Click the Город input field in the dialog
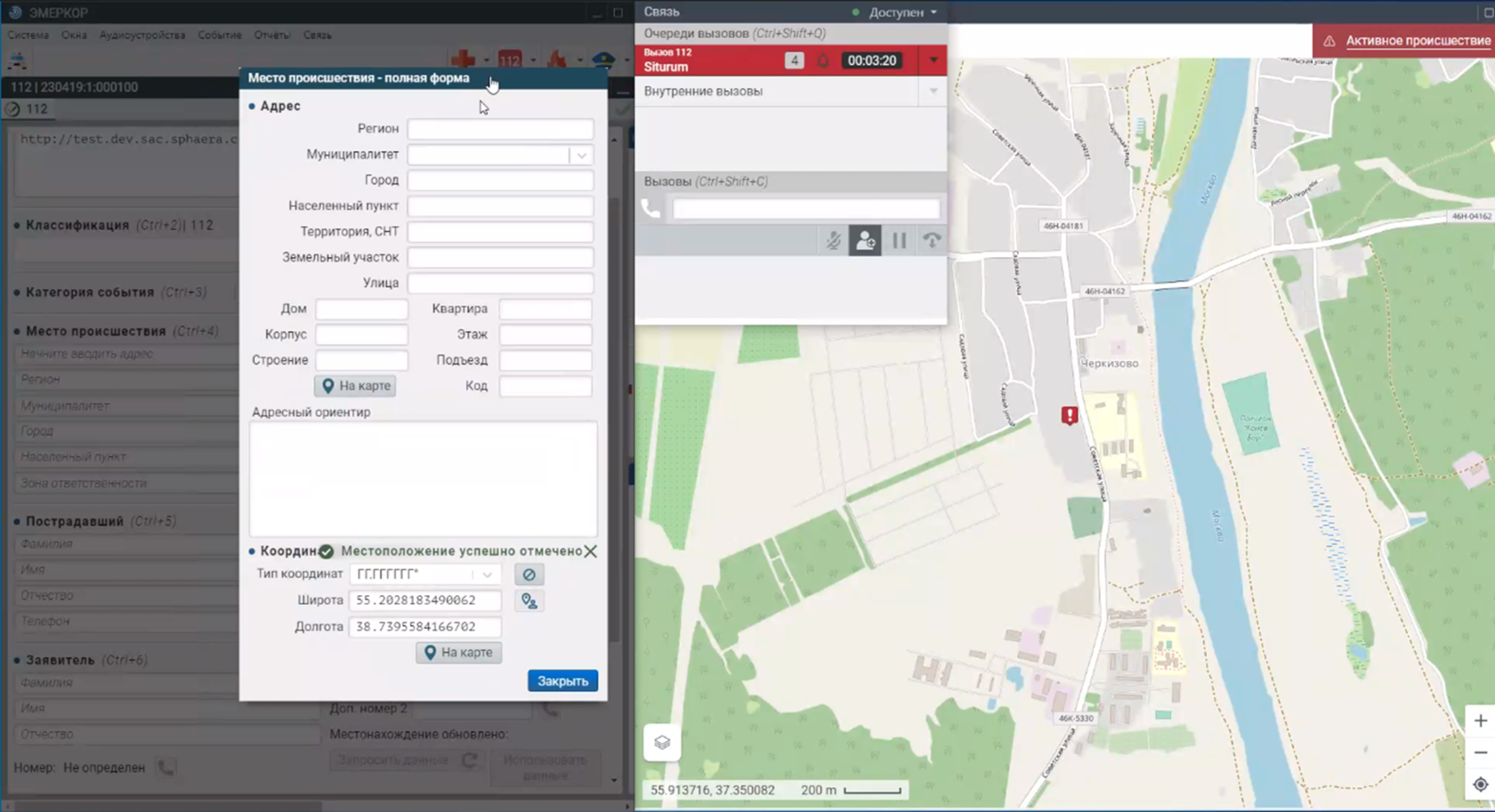 pyautogui.click(x=500, y=181)
